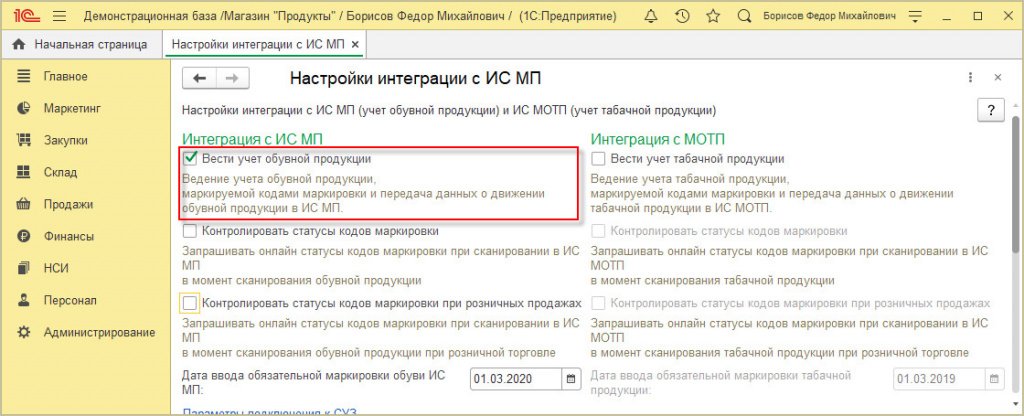The image size is (1024, 416).
Task: Open the history clock icon
Action: coord(682,17)
